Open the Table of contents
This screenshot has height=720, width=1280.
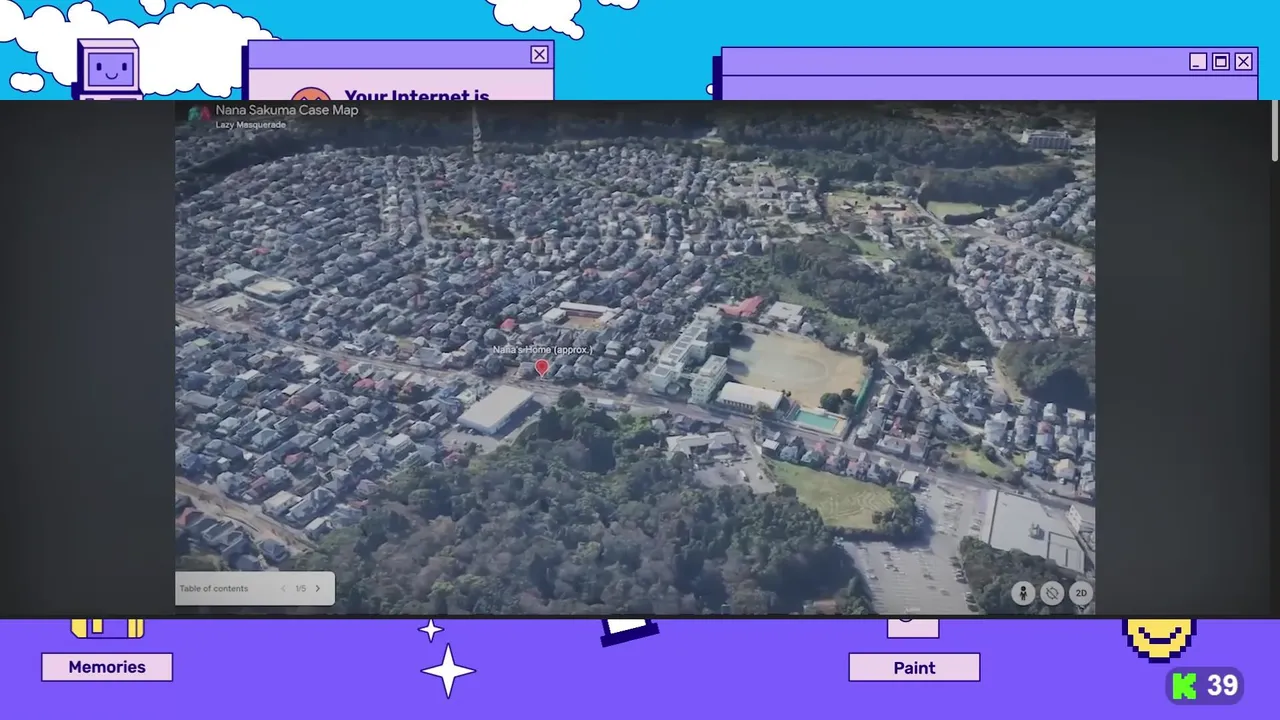pos(214,588)
